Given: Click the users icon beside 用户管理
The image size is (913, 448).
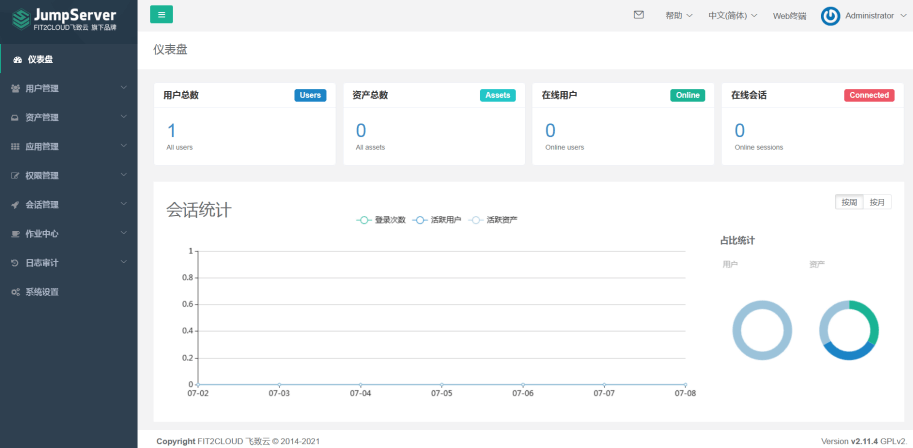Looking at the screenshot, I should pyautogui.click(x=16, y=89).
